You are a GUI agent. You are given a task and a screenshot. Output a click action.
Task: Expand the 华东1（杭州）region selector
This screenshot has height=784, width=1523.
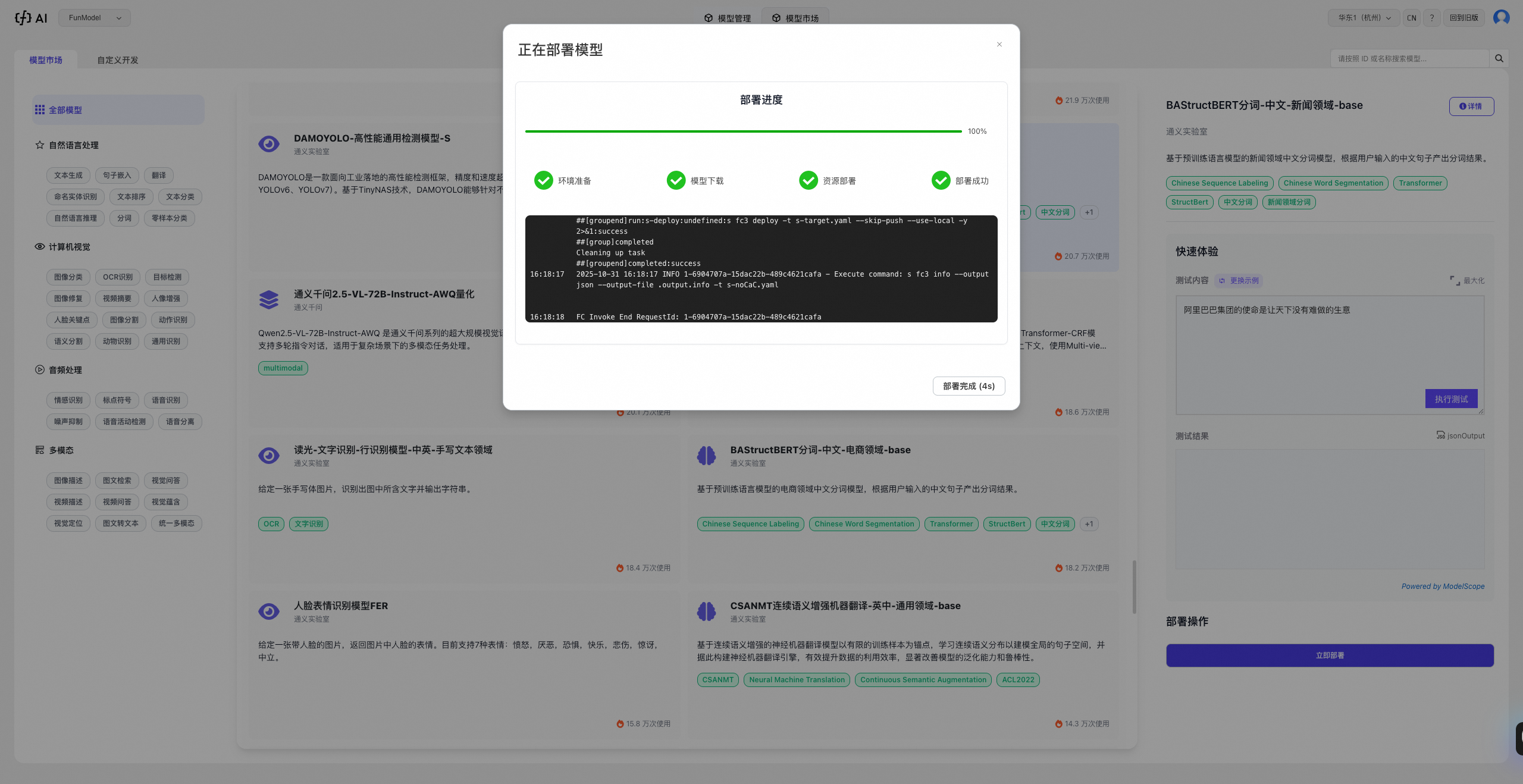point(1364,18)
